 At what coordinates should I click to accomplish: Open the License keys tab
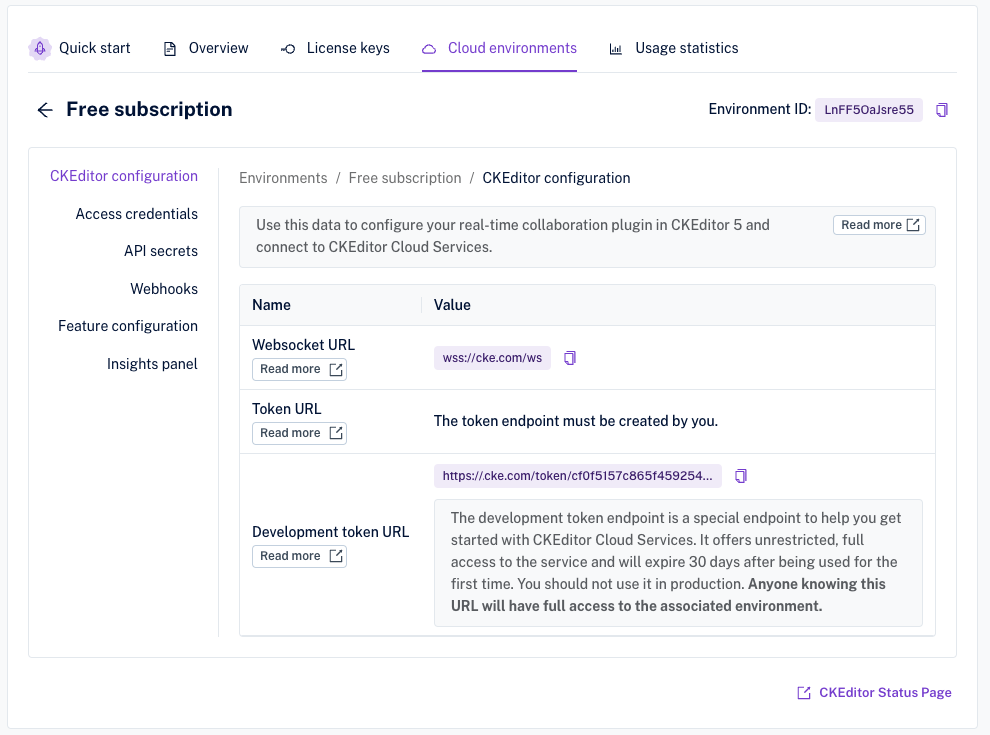coord(335,48)
